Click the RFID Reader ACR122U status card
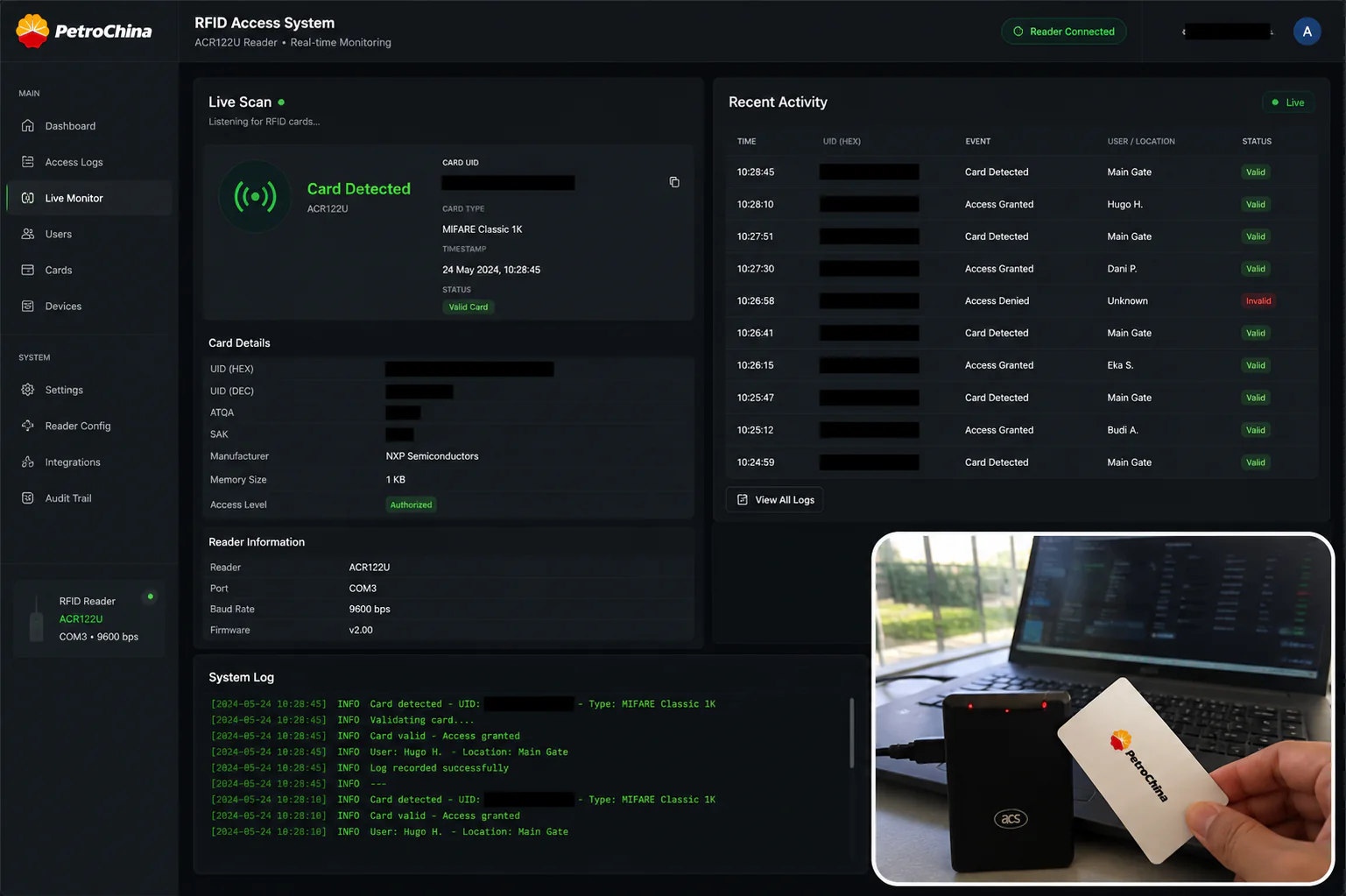 [x=89, y=618]
